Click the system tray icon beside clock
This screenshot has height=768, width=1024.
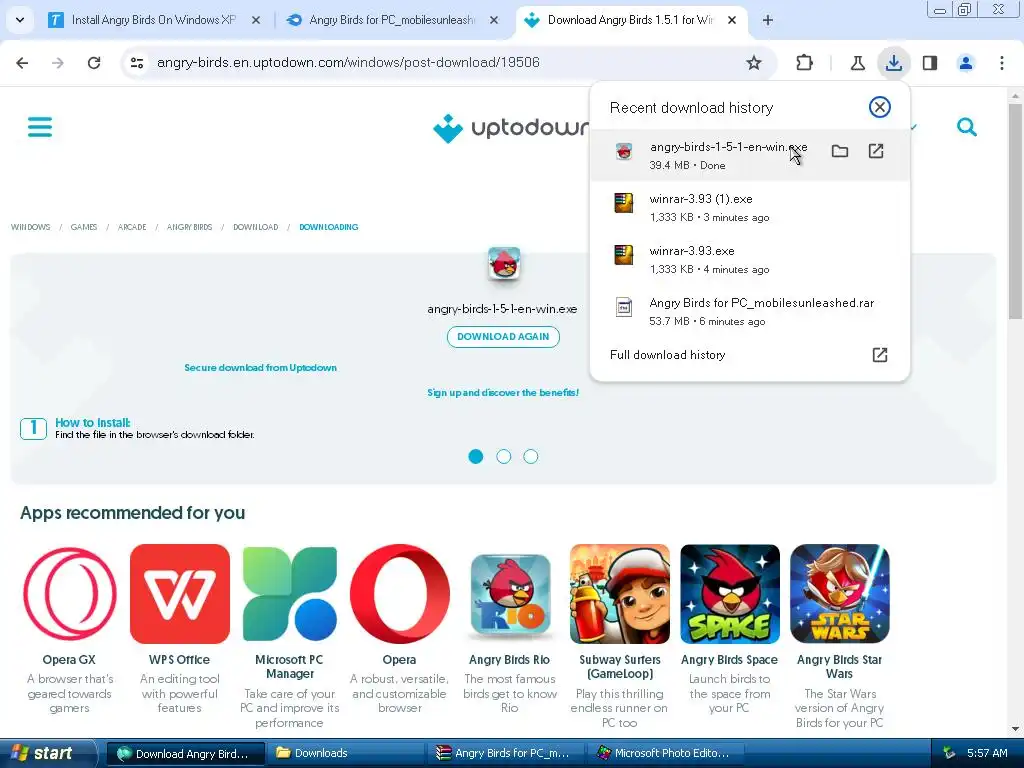949,753
